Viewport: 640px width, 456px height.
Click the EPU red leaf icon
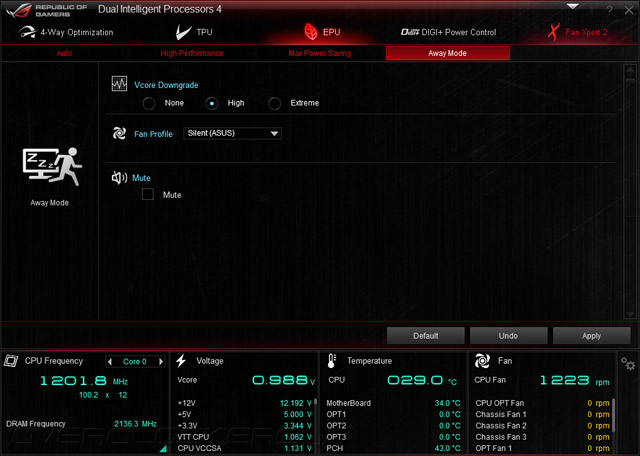(x=311, y=32)
